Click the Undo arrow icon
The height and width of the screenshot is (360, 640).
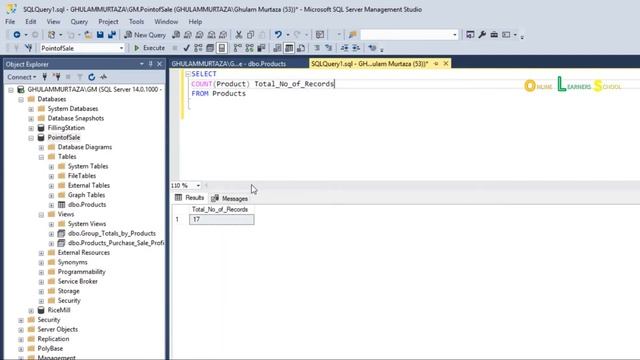pyautogui.click(x=278, y=35)
